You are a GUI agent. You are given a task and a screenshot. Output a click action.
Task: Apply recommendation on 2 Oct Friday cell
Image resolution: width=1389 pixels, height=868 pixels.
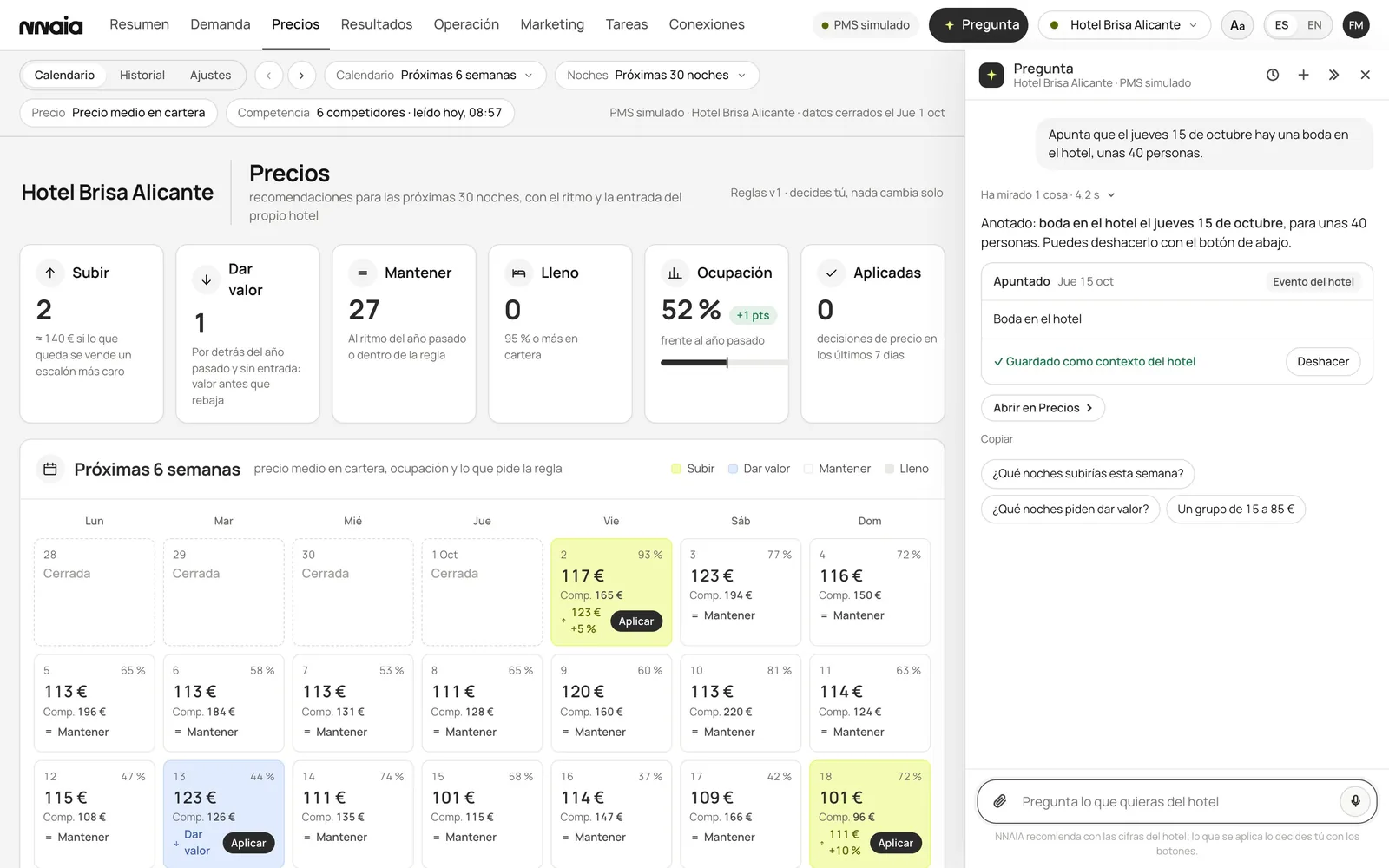(x=636, y=621)
